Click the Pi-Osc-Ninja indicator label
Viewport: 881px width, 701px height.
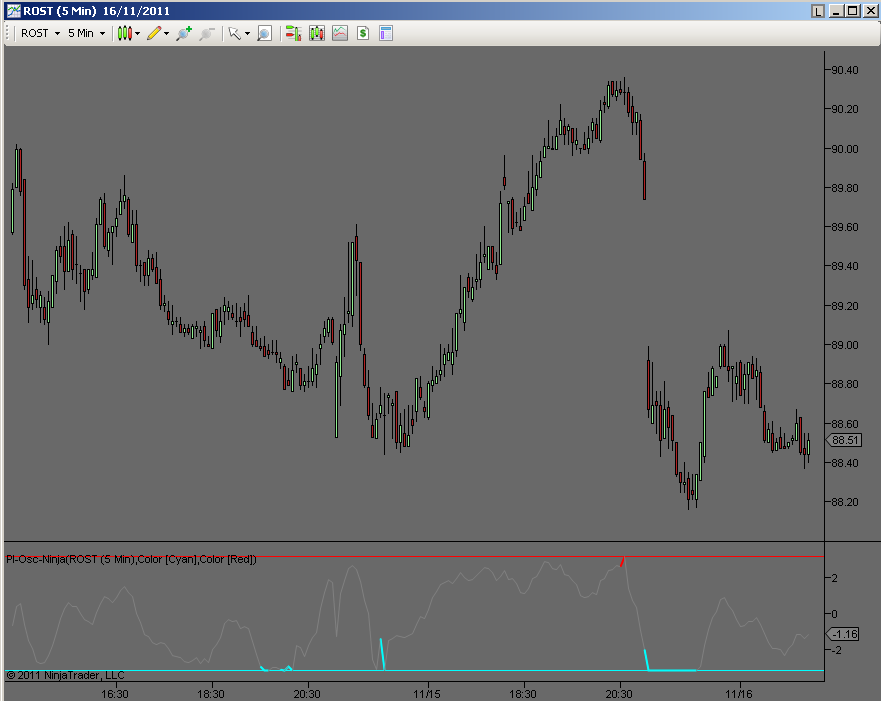[131, 559]
